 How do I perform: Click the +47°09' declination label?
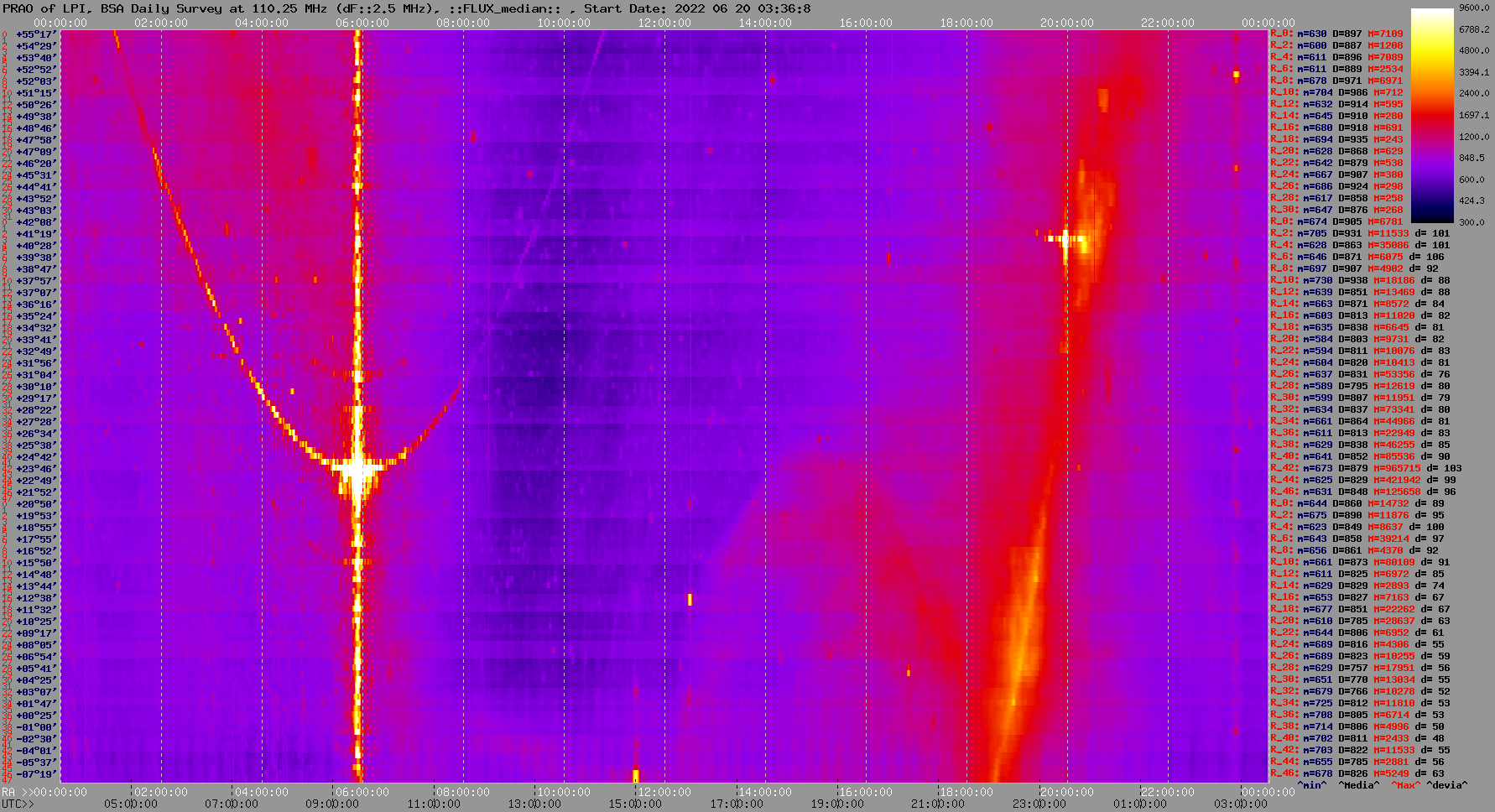point(36,152)
